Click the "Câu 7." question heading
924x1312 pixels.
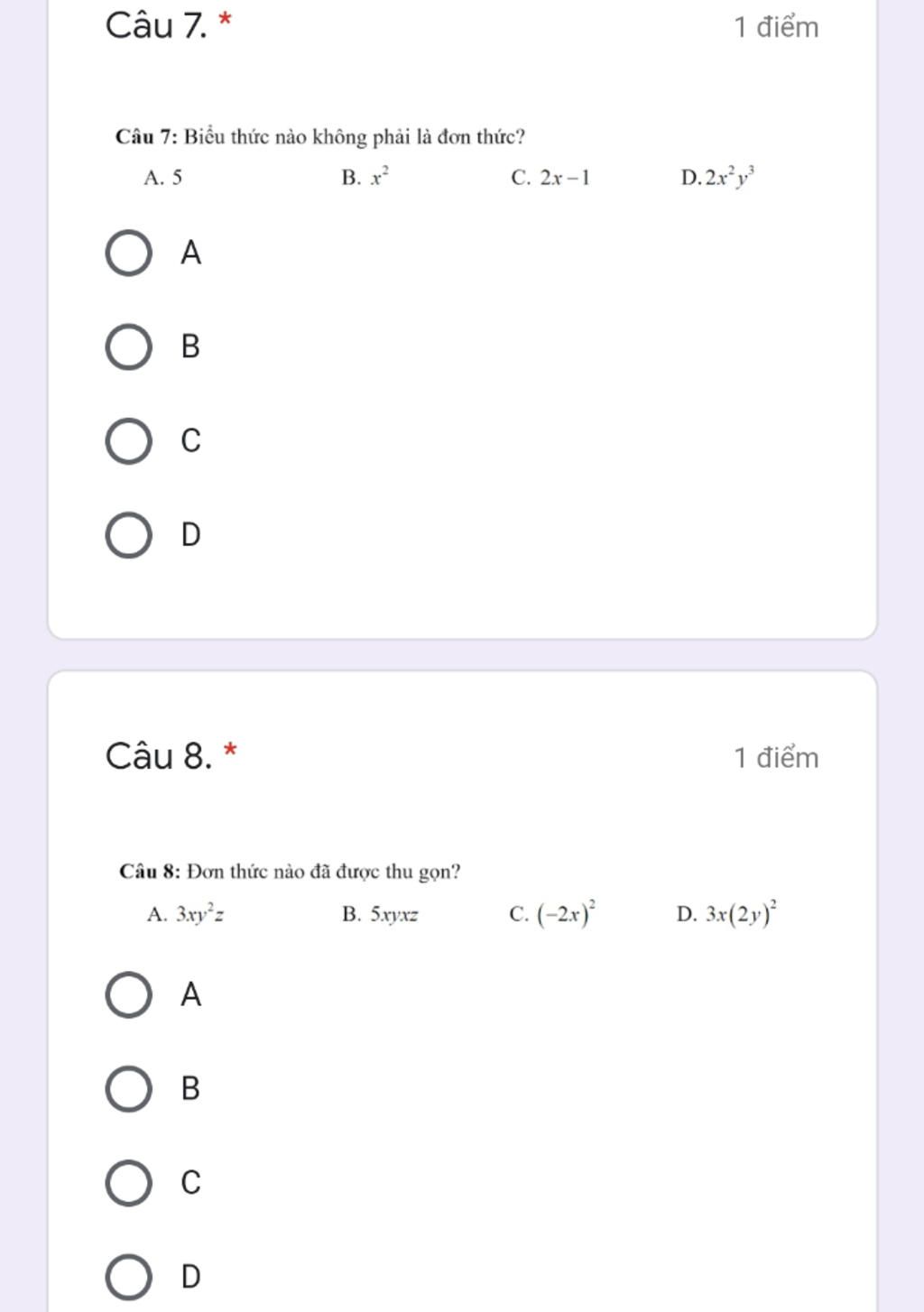tap(156, 25)
